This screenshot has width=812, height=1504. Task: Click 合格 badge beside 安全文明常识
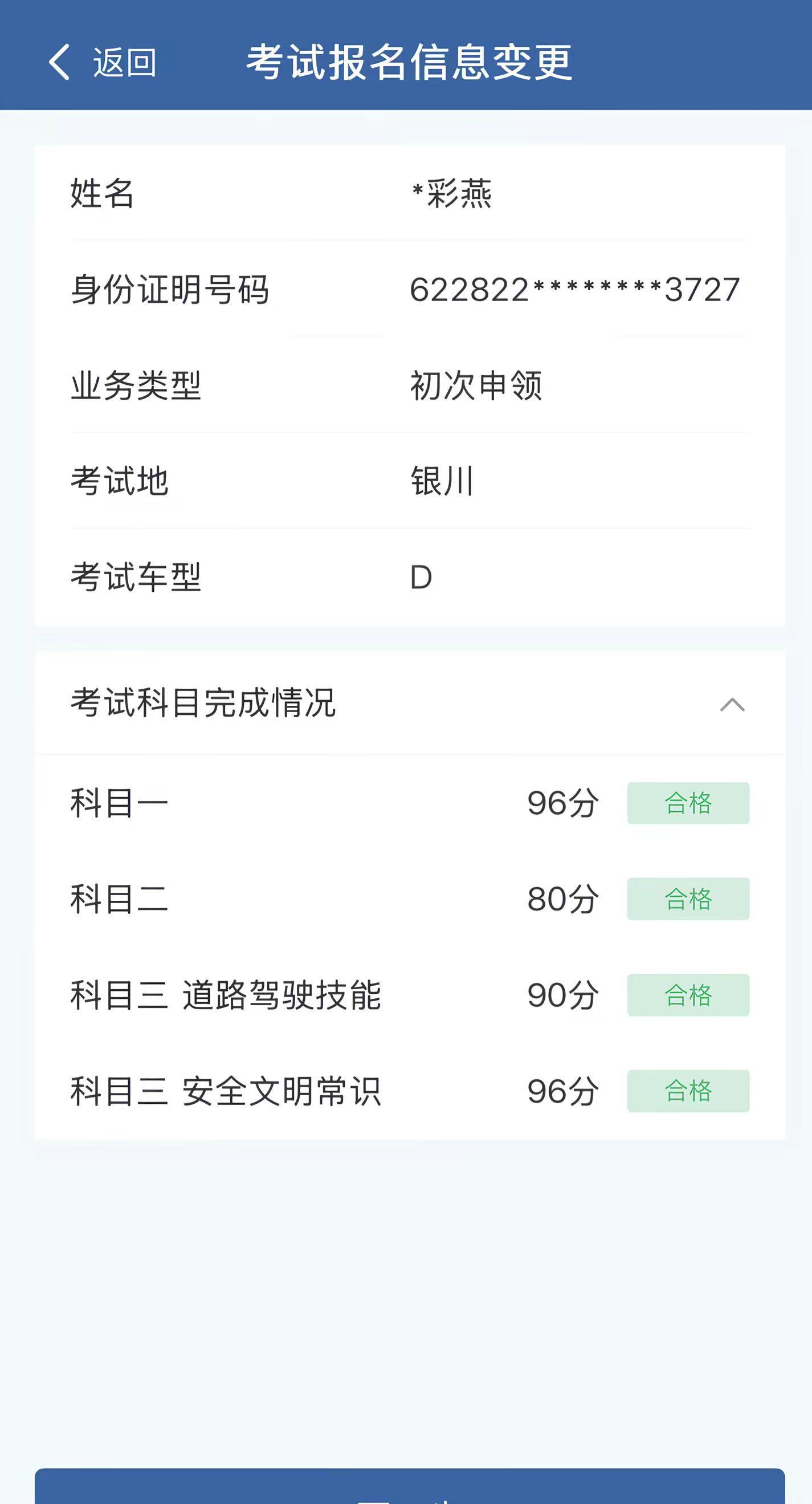tap(688, 1091)
